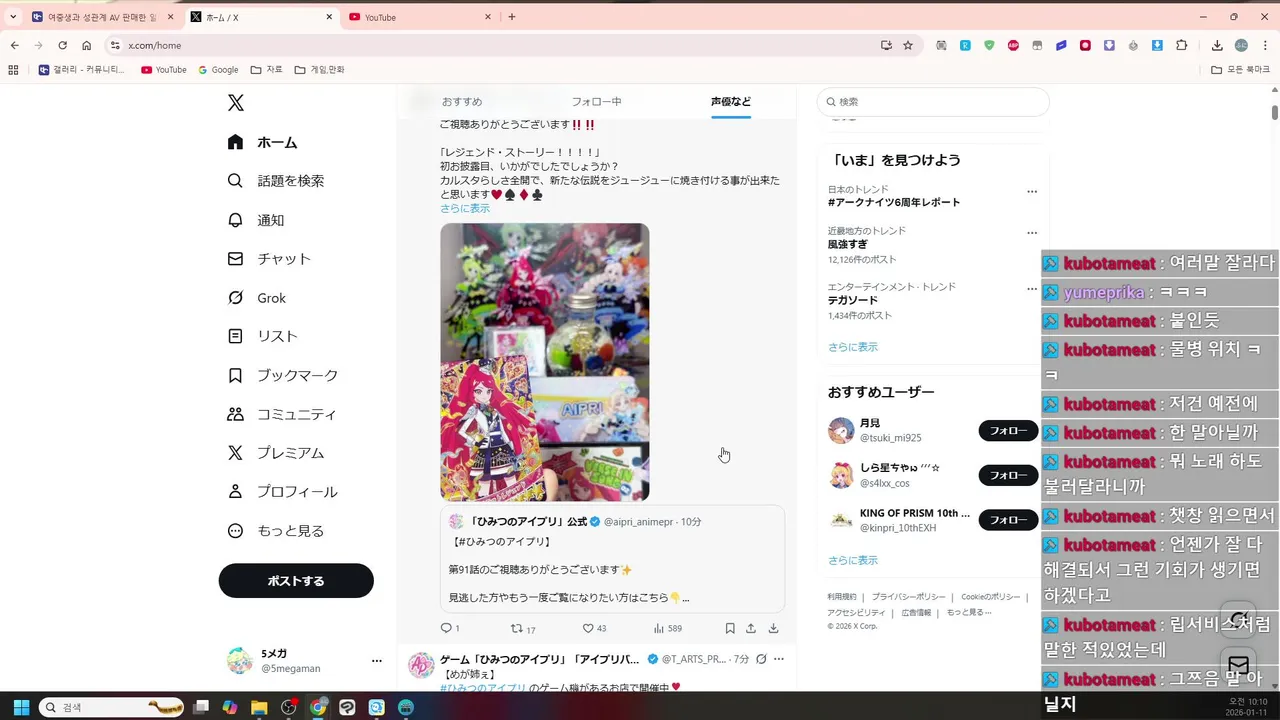Viewport: 1280px width, 720px height.
Task: Click the ポストする button
Action: [x=296, y=581]
